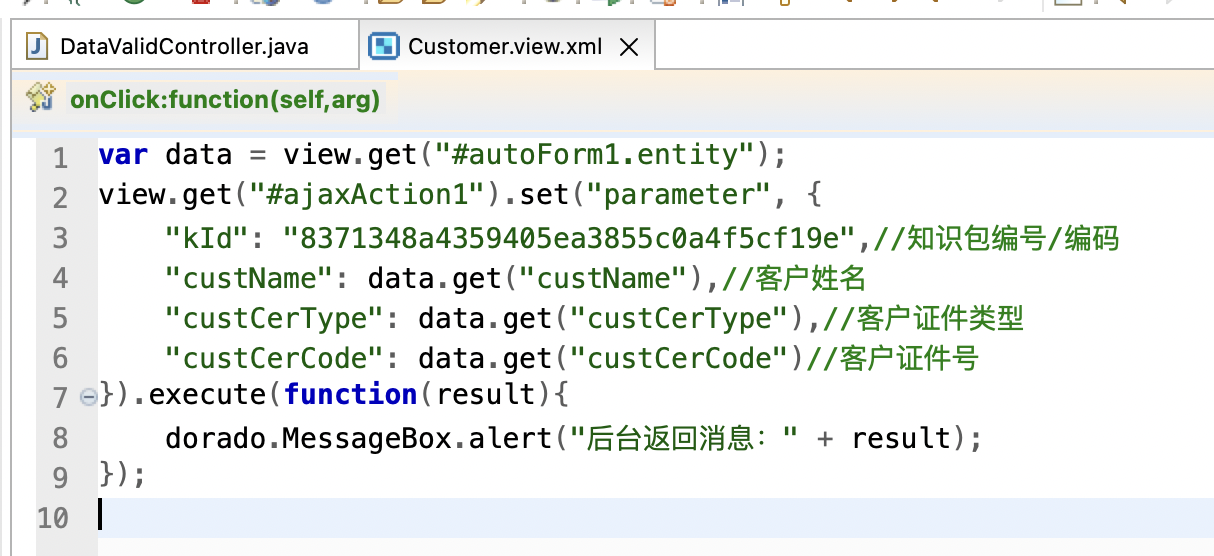Click the view file icon on Customer.view.xml tab

382,46
